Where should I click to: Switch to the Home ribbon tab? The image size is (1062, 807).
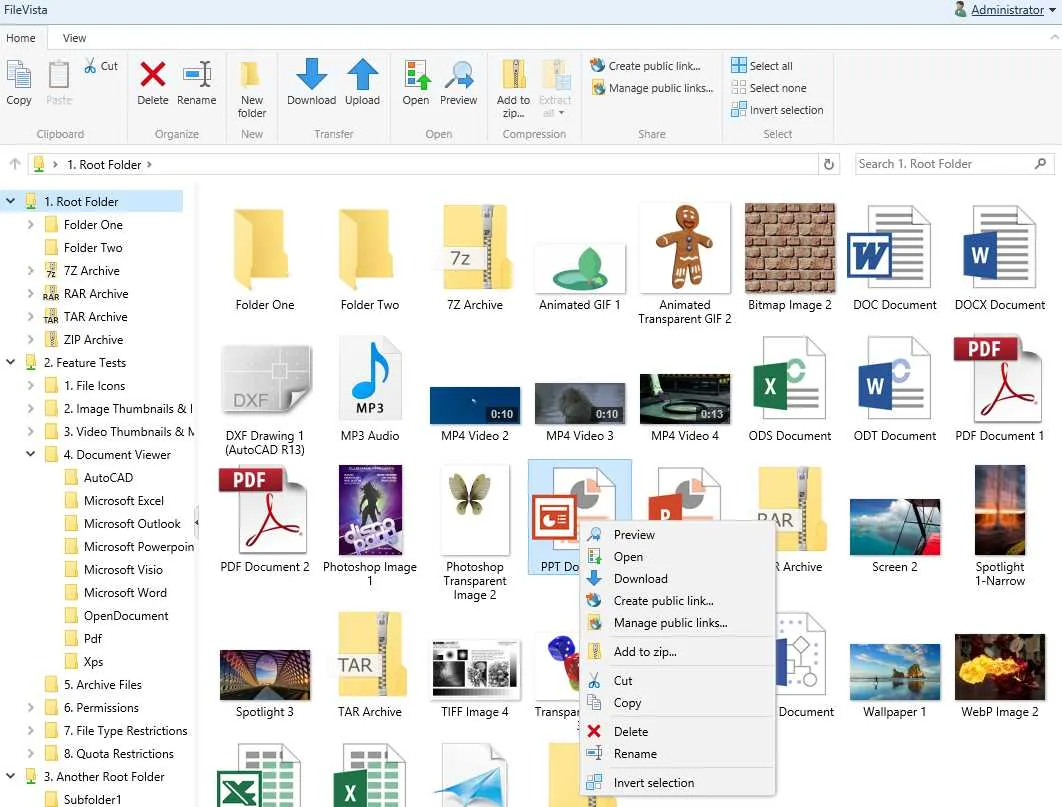click(x=21, y=38)
